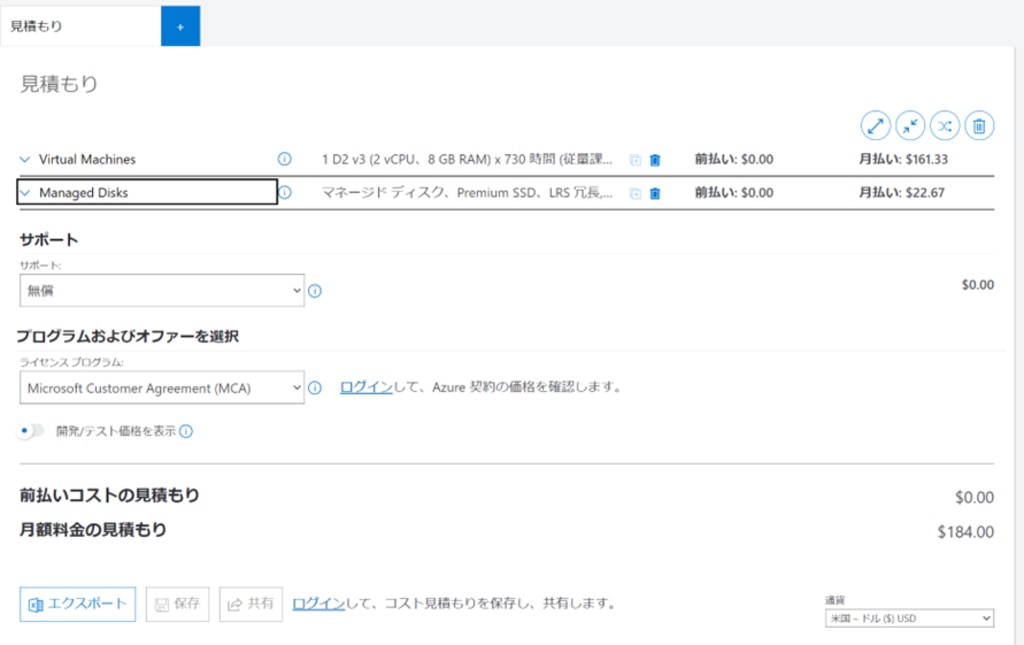Delete the Virtual Machines row via trash icon
Viewport: 1024px width, 645px height.
point(655,160)
